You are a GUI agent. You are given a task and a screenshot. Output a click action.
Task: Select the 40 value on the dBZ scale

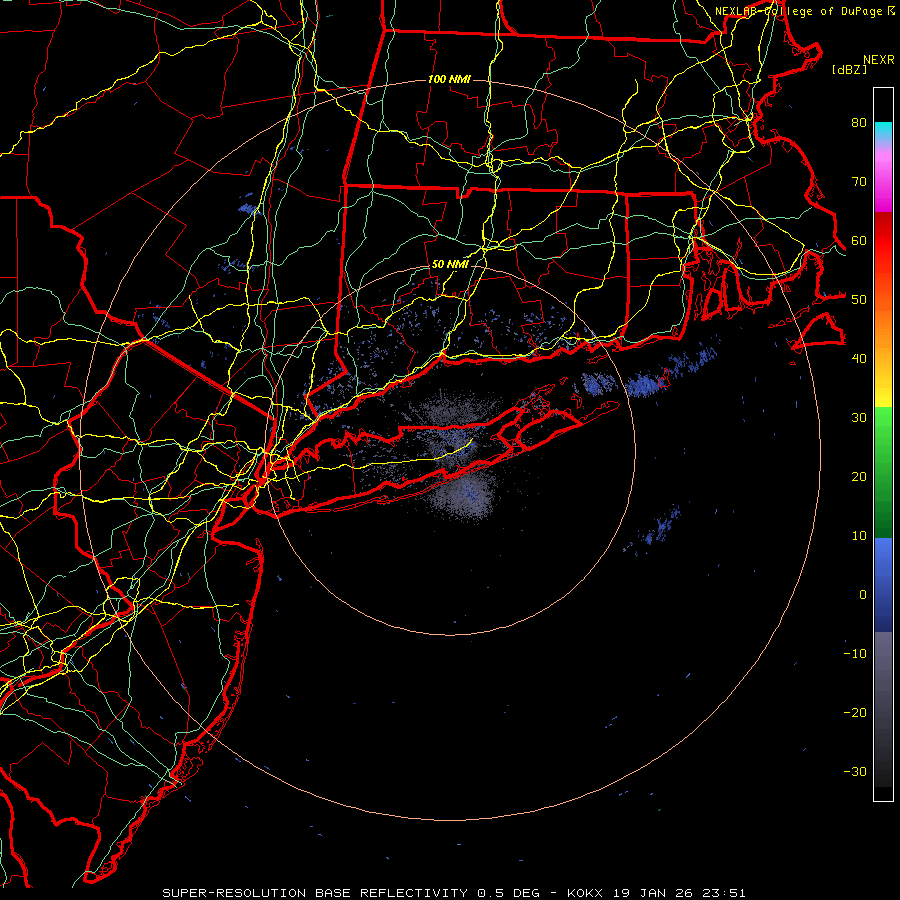click(x=859, y=359)
